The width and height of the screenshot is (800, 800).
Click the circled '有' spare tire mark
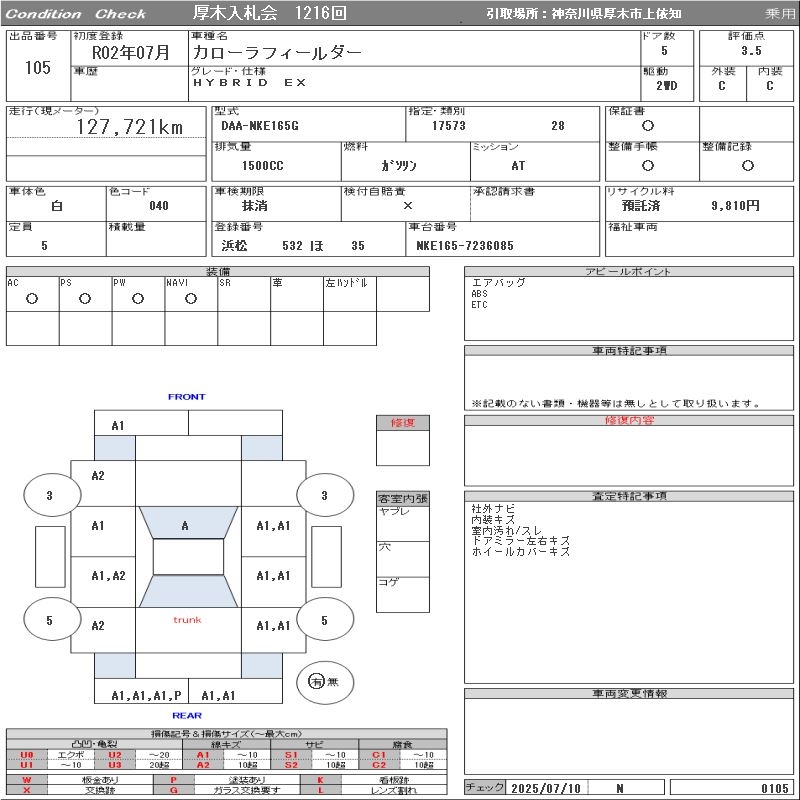[316, 682]
